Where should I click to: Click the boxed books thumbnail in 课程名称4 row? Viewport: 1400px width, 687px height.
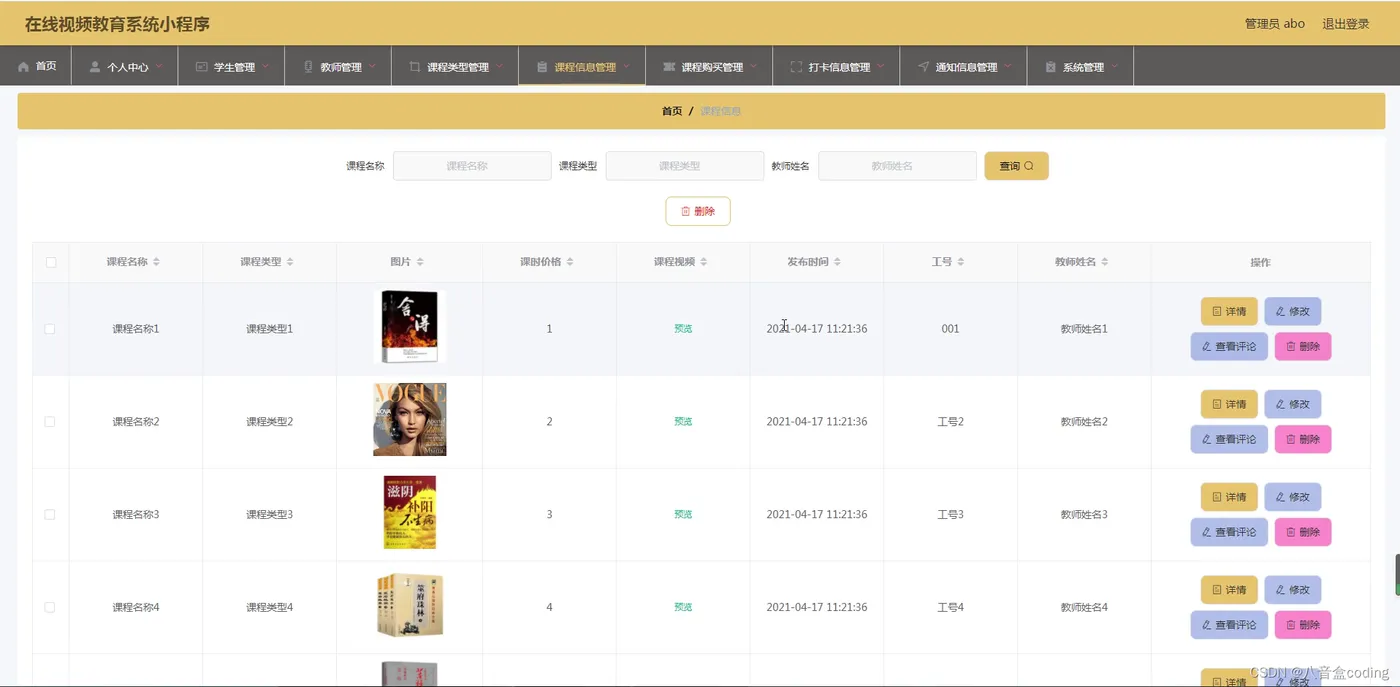pos(410,605)
